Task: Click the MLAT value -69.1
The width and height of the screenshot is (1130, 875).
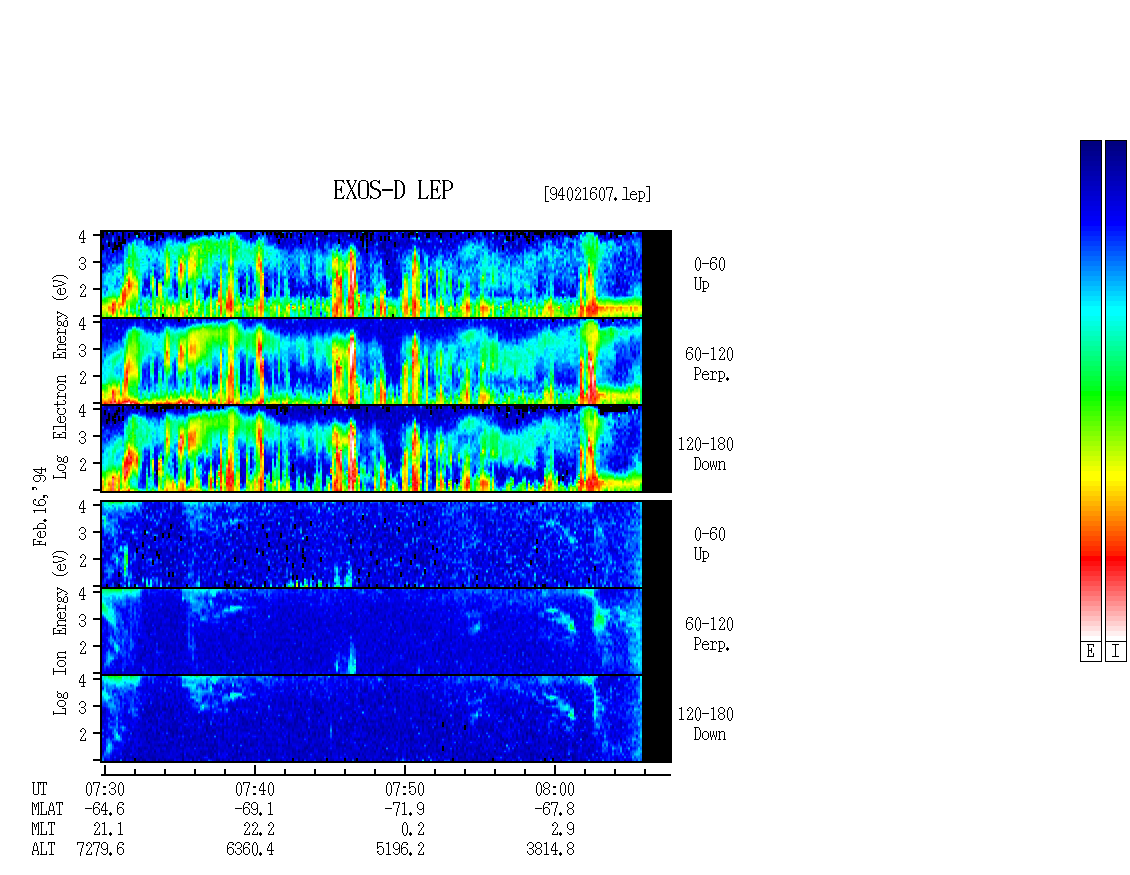Action: tap(254, 809)
